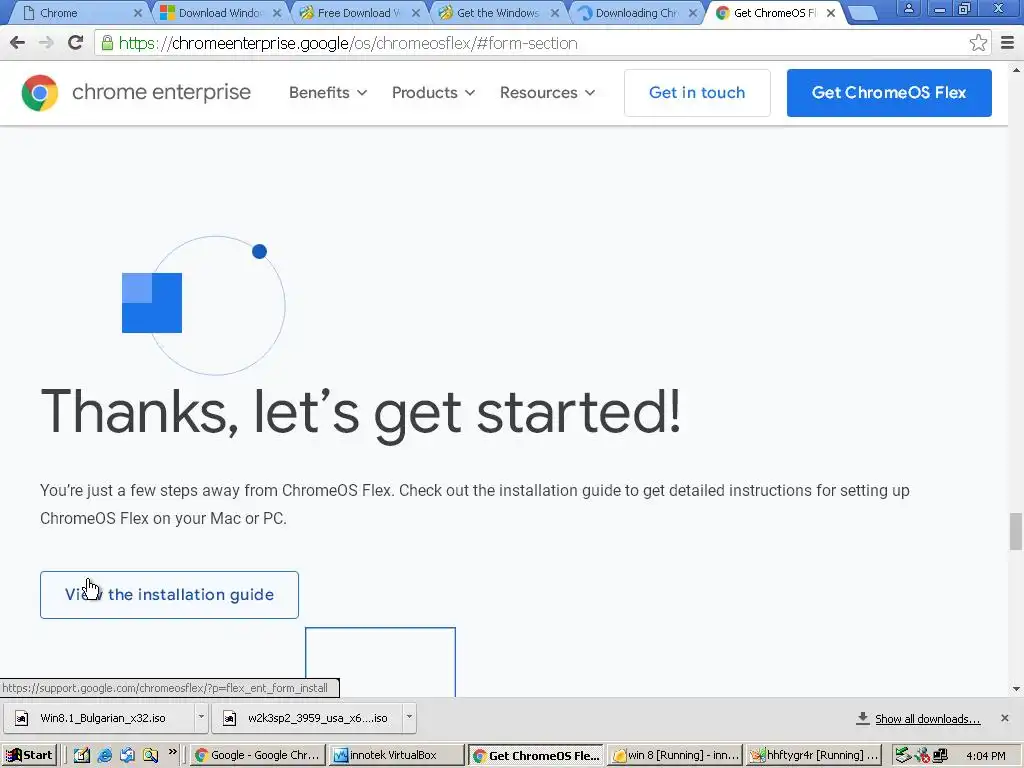The height and width of the screenshot is (768, 1024).
Task: Open the Windows Start menu
Action: click(29, 755)
